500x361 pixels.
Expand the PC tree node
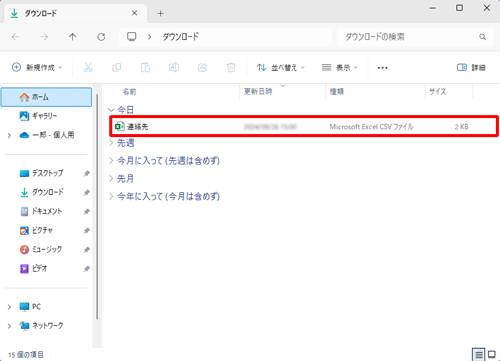9,307
